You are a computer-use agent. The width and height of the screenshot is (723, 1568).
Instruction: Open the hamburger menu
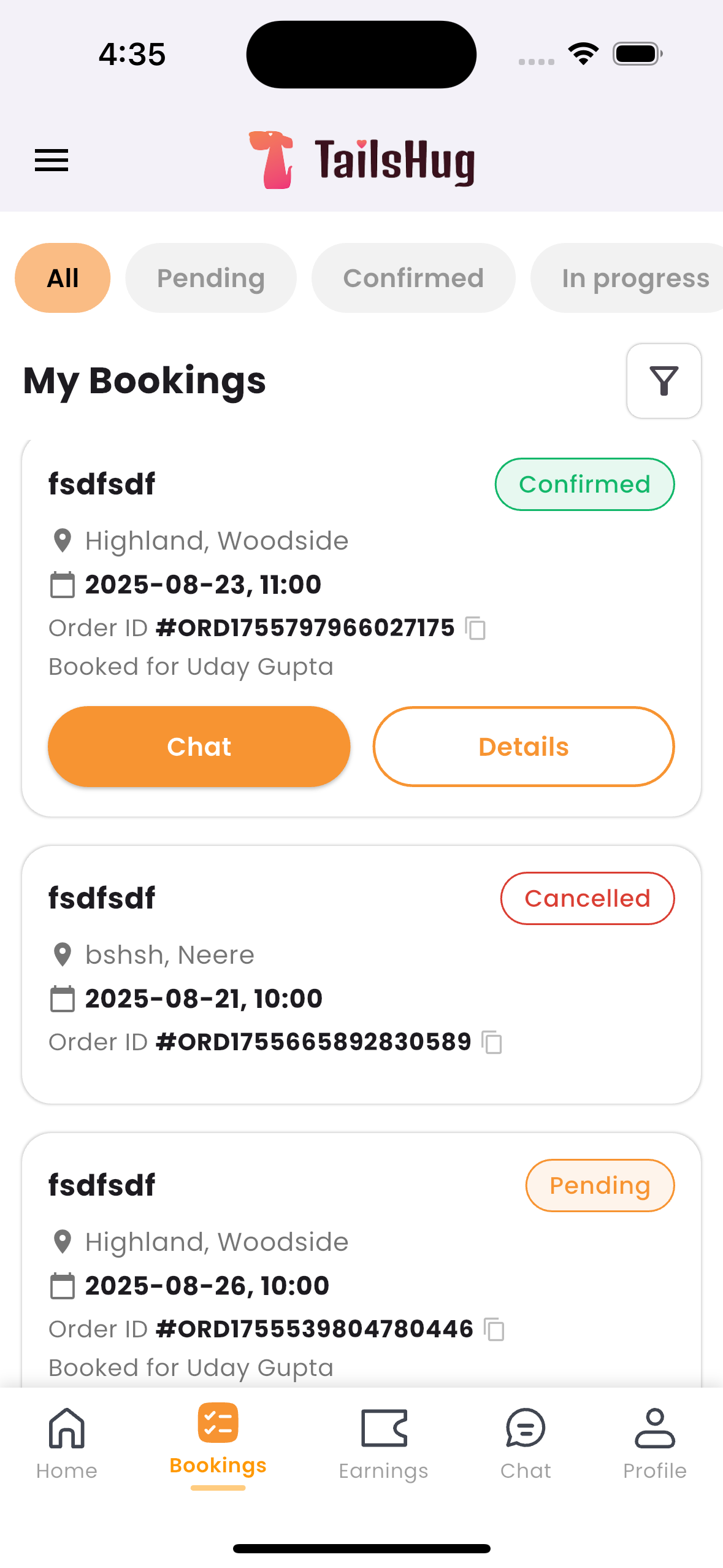pos(52,160)
